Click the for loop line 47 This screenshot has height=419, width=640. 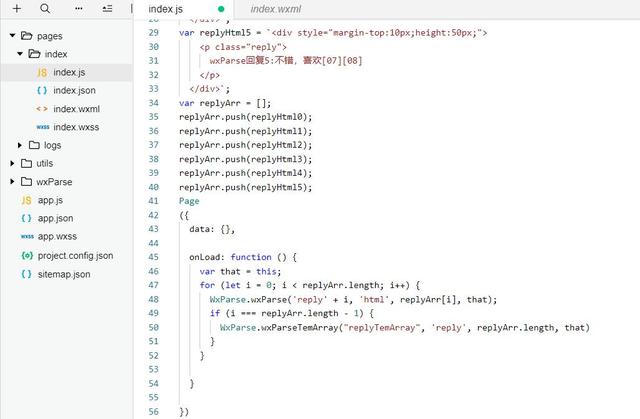(310, 285)
